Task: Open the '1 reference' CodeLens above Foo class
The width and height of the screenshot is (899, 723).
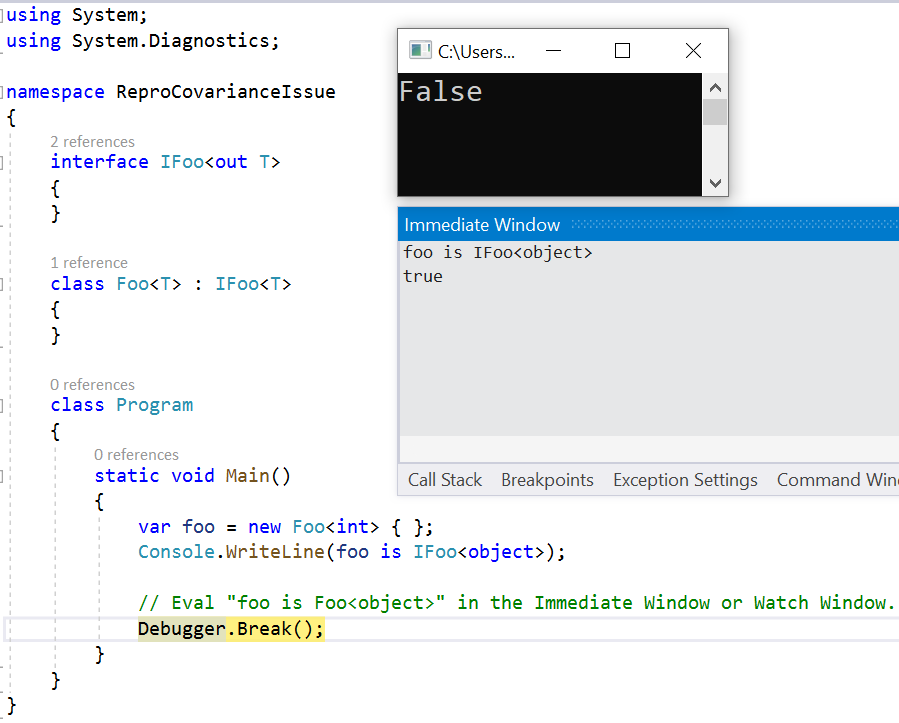Action: 89,262
